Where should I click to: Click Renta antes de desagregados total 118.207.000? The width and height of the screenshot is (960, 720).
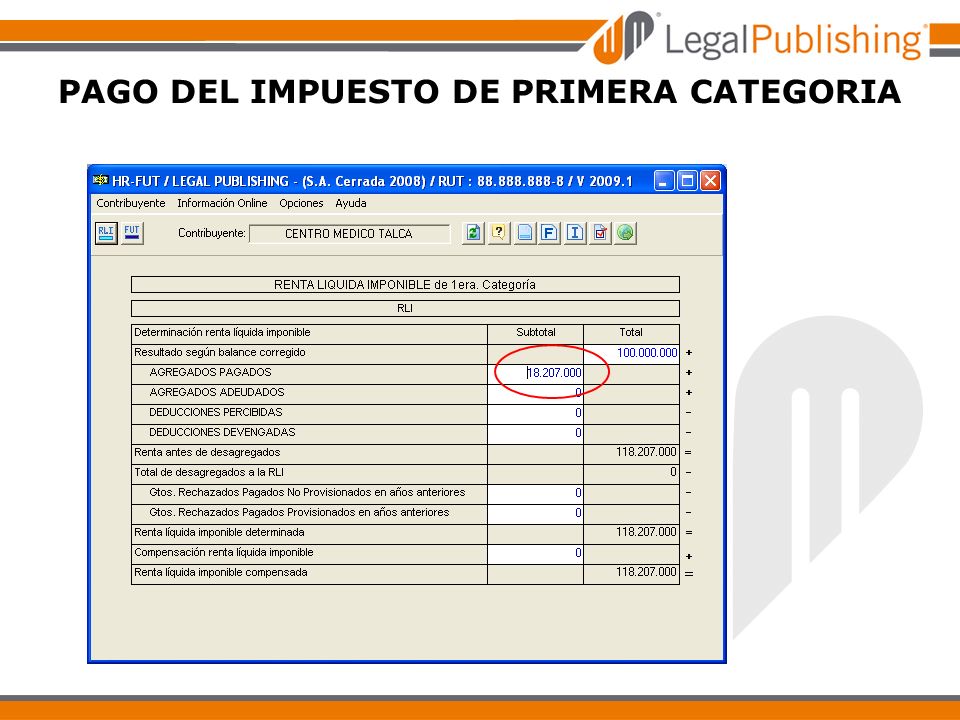tap(646, 452)
